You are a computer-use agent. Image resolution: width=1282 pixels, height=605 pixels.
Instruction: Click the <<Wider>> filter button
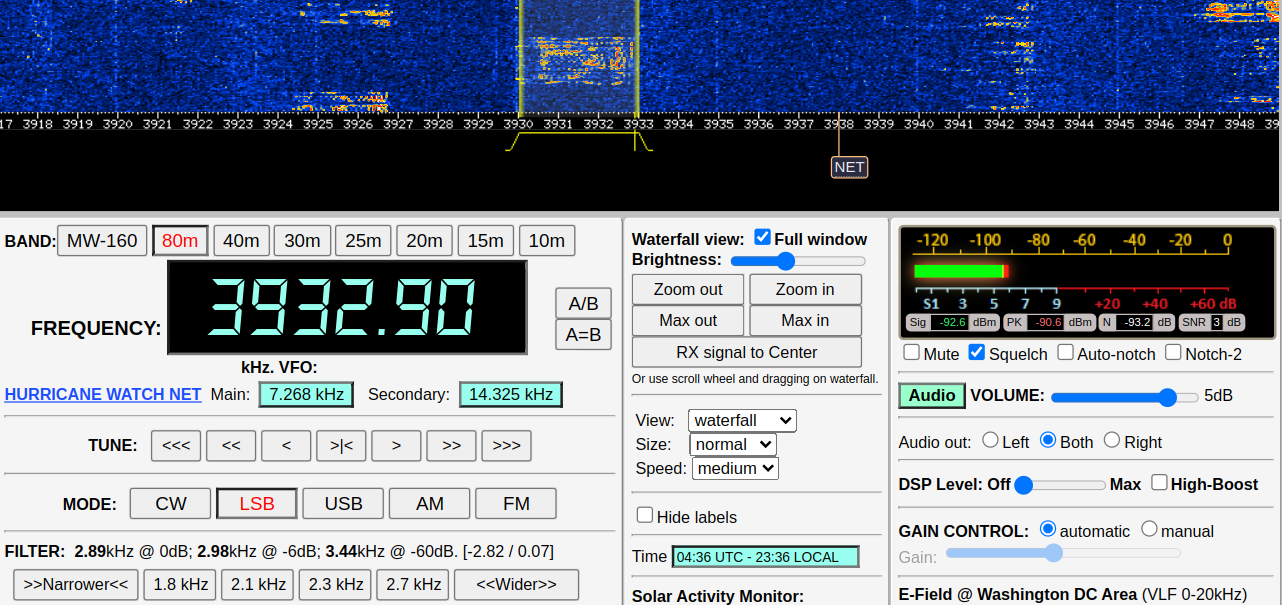tap(516, 584)
